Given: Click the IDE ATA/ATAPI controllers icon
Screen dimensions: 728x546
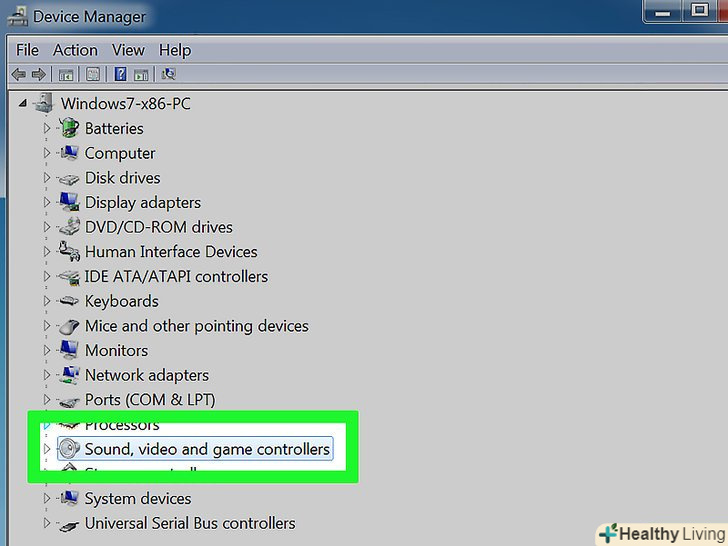Looking at the screenshot, I should coord(69,277).
